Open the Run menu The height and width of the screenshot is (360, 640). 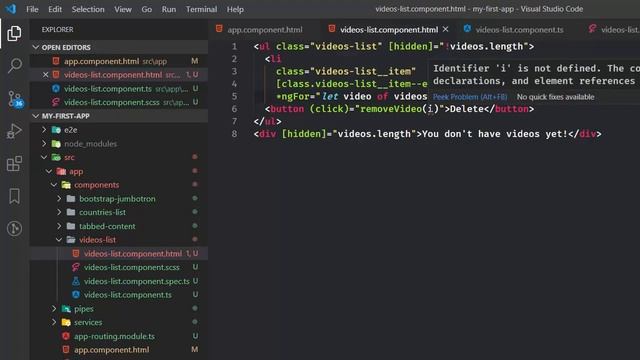169,9
